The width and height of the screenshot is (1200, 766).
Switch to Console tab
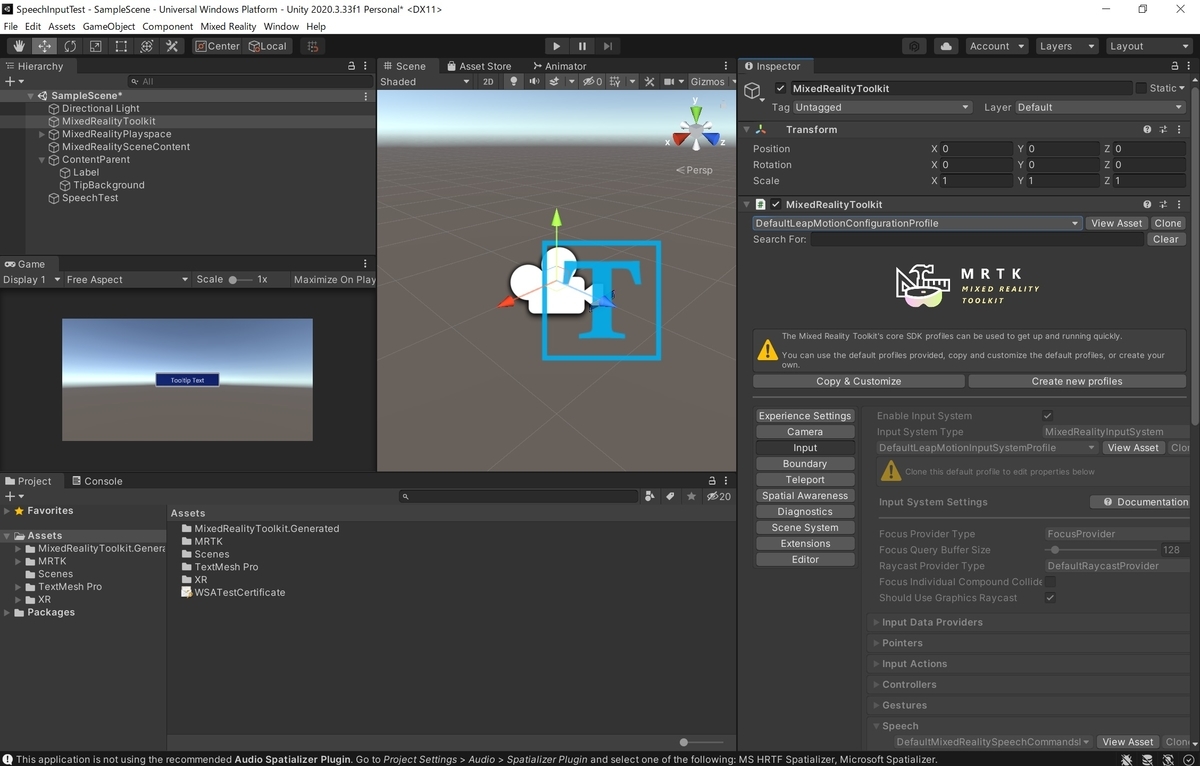pos(97,481)
